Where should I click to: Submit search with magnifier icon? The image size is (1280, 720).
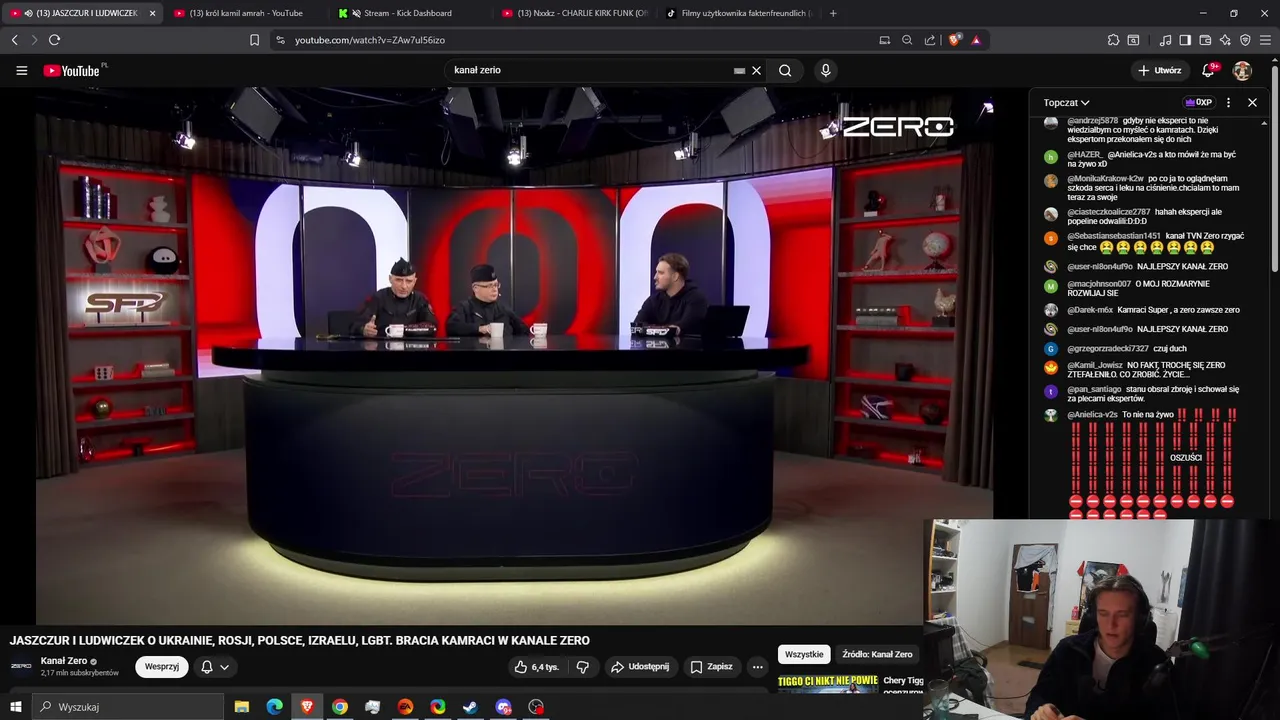(785, 70)
